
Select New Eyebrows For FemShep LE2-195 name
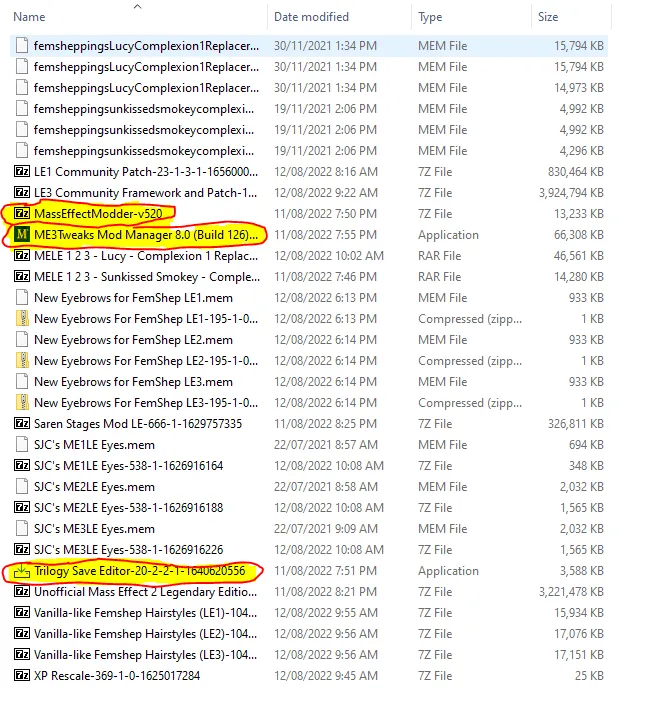[146, 361]
